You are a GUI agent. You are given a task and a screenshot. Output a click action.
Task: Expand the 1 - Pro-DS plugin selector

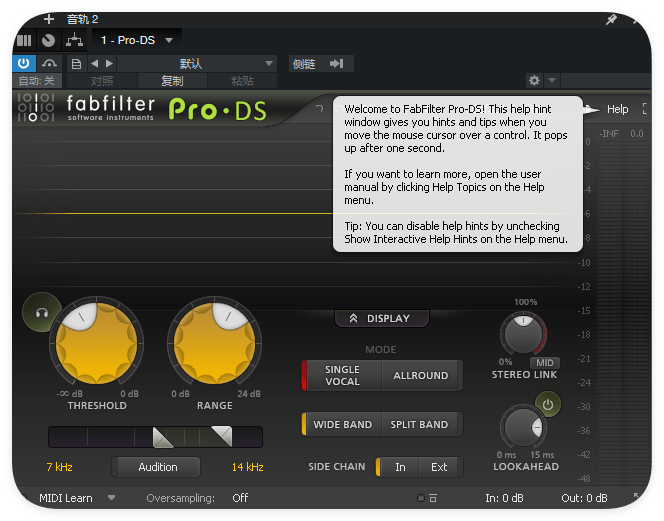point(137,40)
